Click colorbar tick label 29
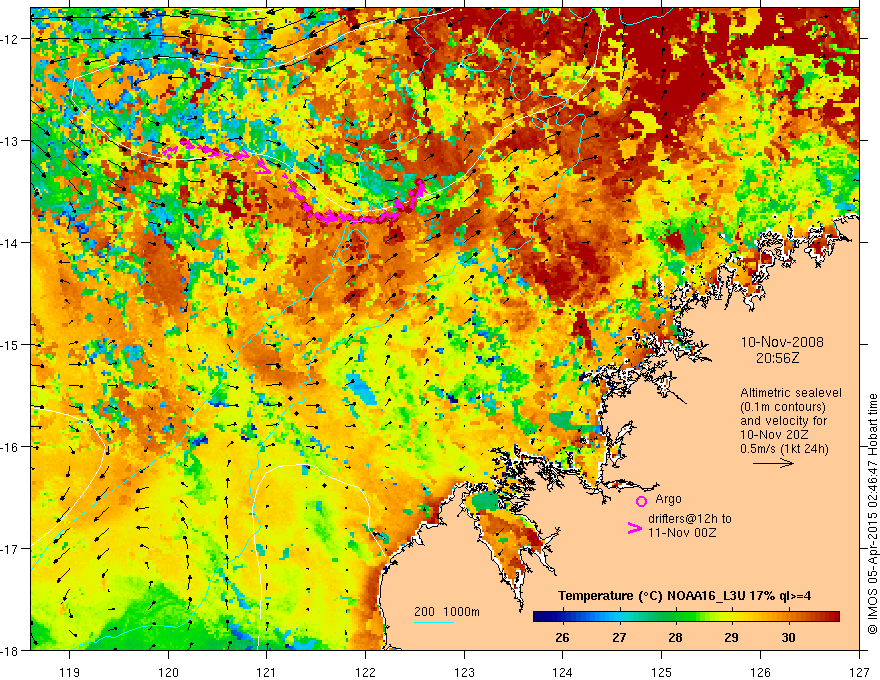 point(731,638)
